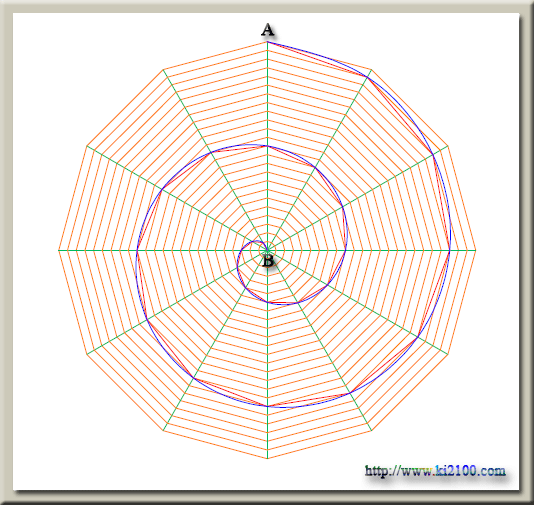
Task: Click the spiral crossing on the right horizontal radius
Action: tap(346, 251)
